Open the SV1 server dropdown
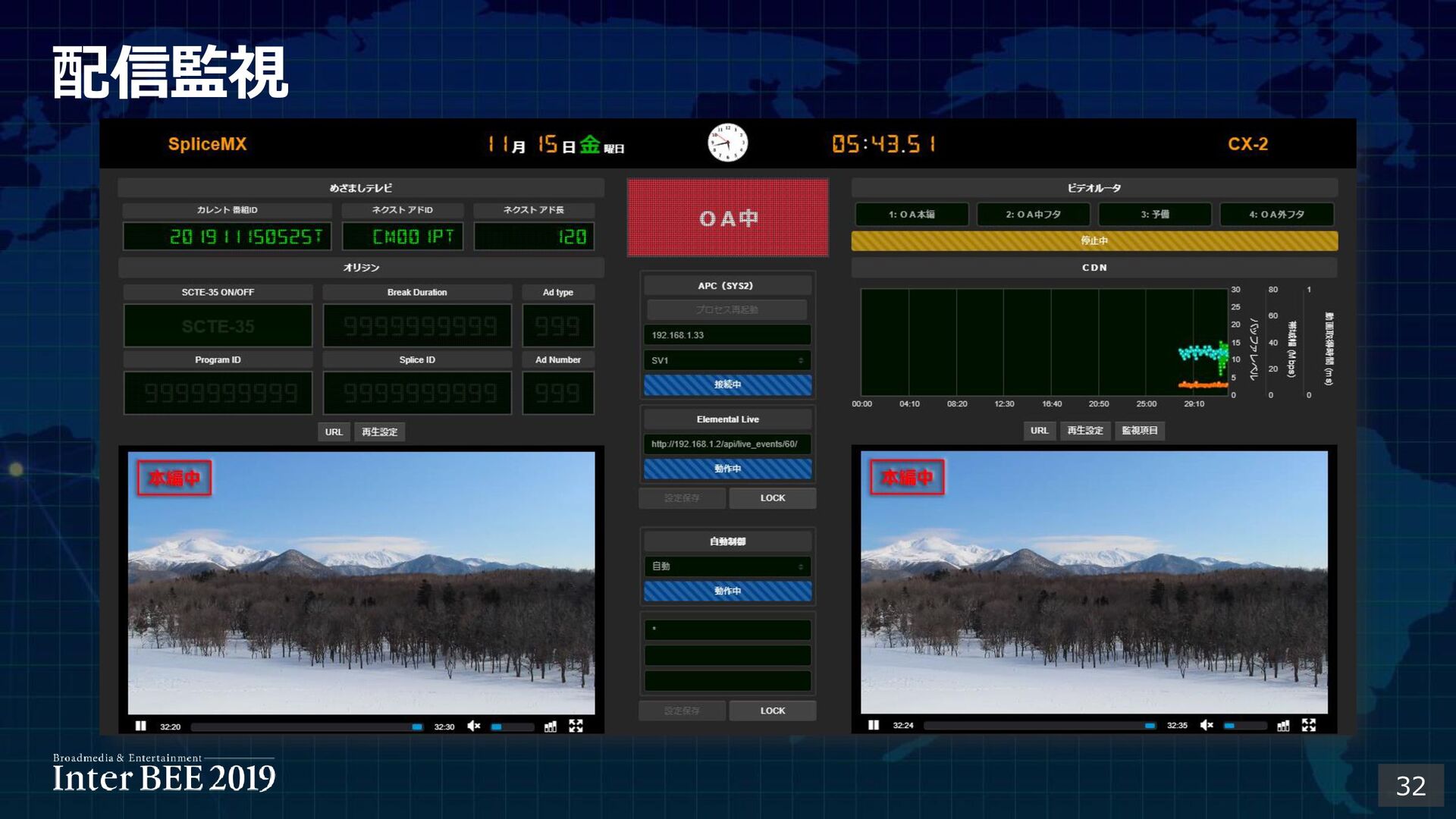This screenshot has height=819, width=1456. (727, 360)
